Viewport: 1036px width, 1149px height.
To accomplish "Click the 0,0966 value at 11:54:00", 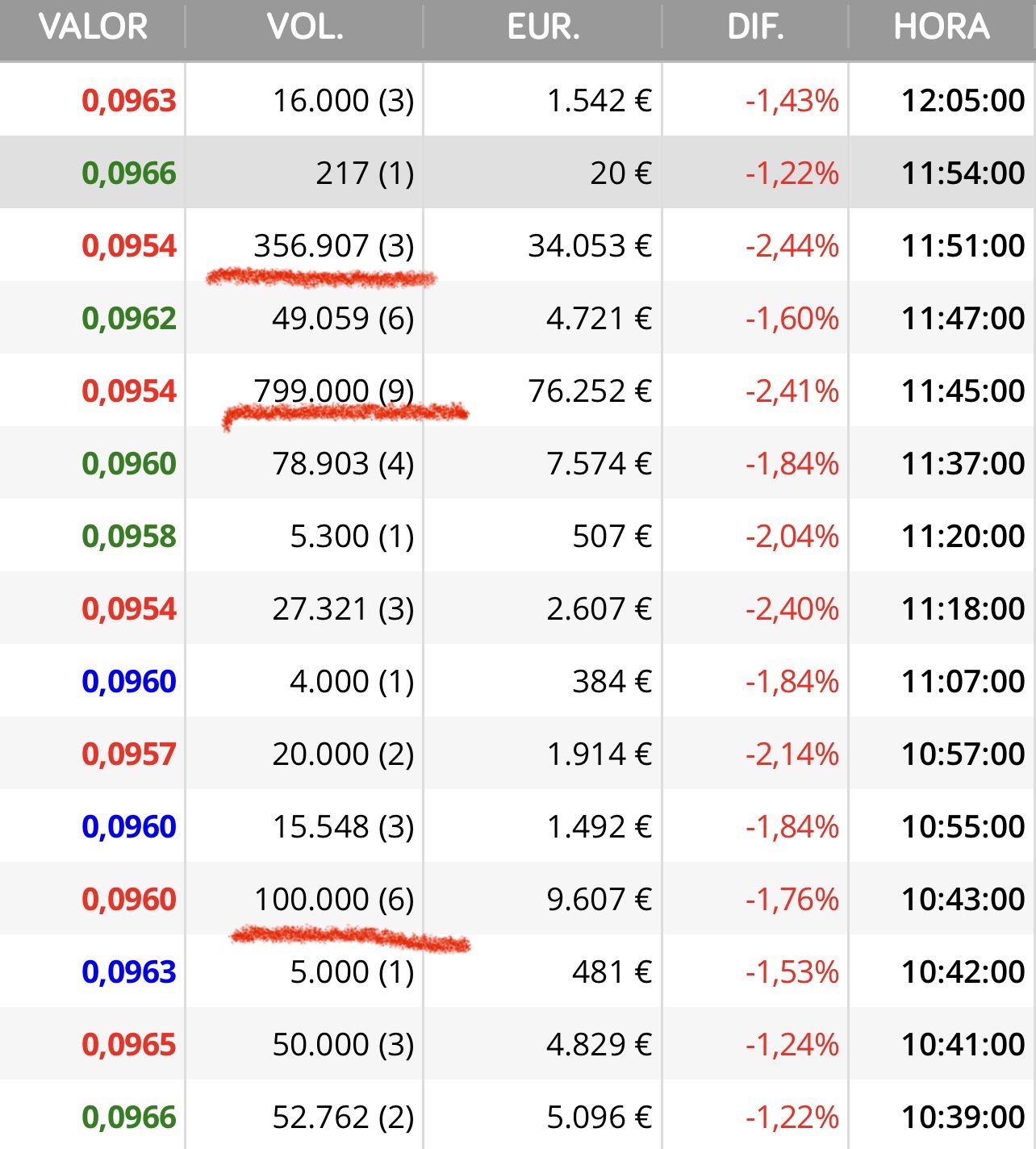I will pos(129,173).
